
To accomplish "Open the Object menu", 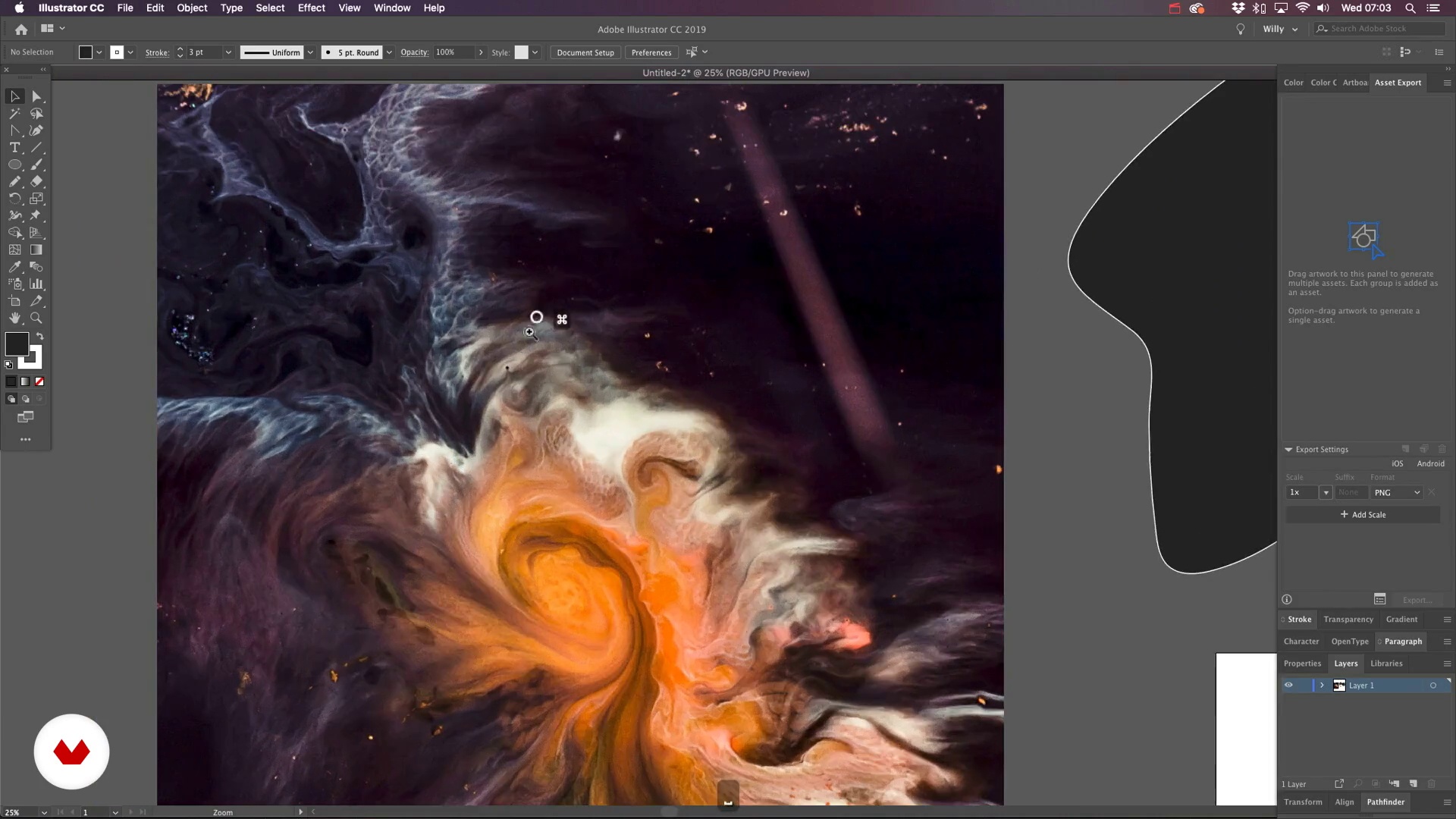I will [192, 8].
